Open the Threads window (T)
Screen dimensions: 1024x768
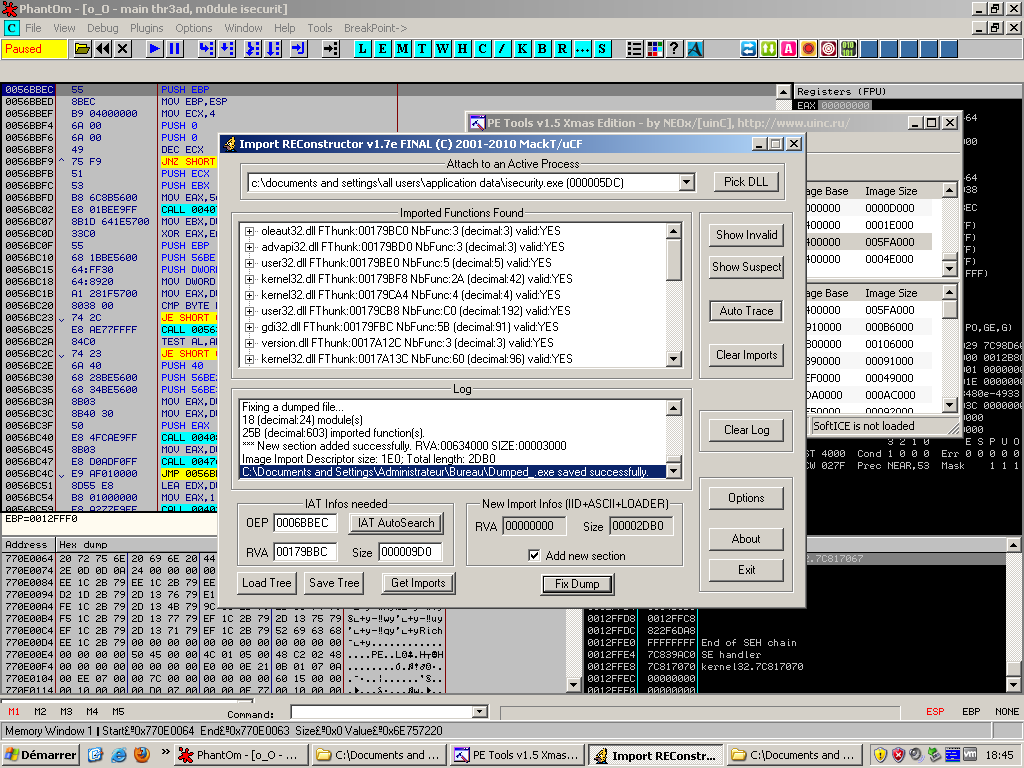[x=423, y=49]
